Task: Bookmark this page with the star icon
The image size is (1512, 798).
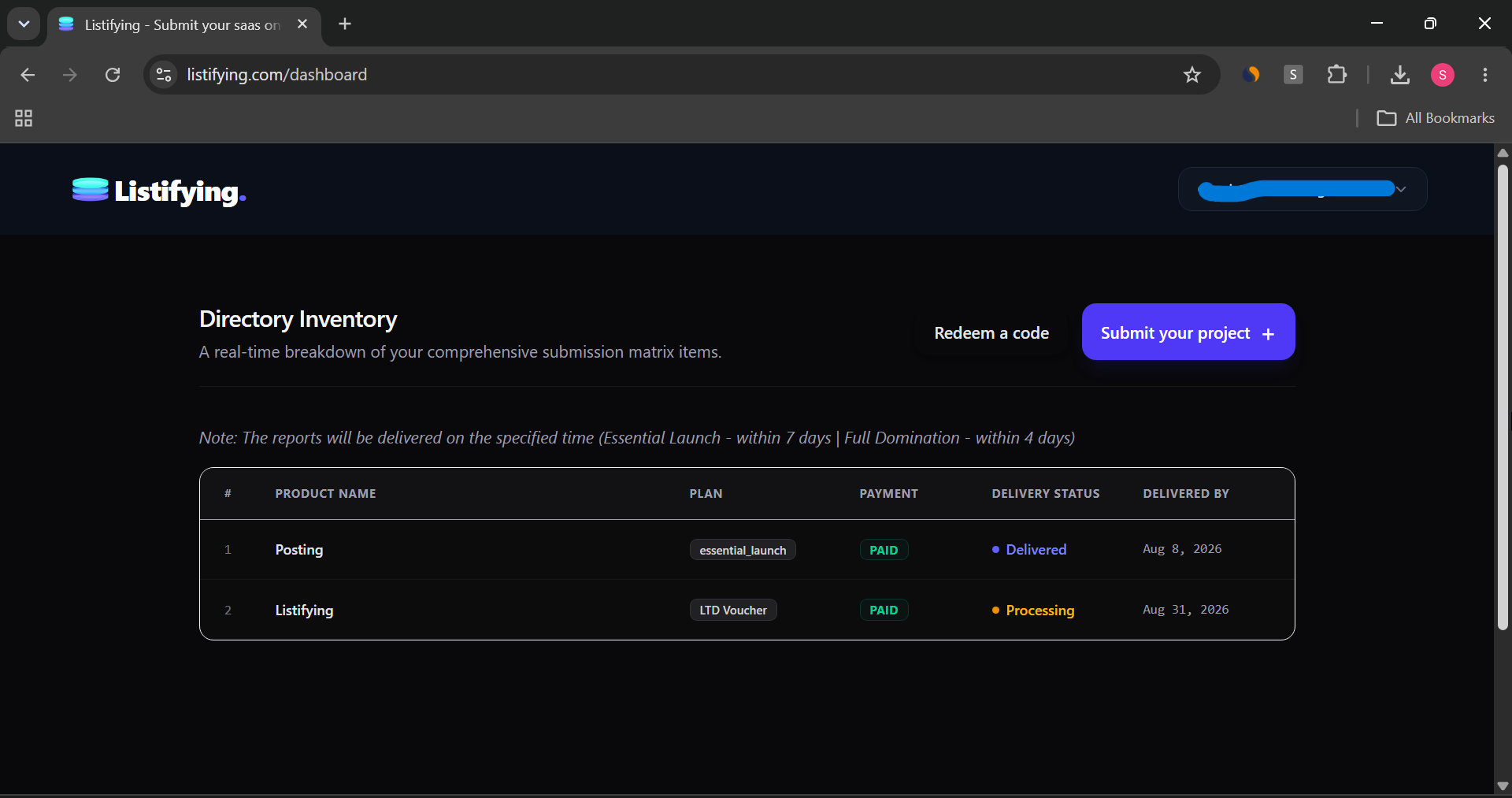Action: [x=1192, y=75]
